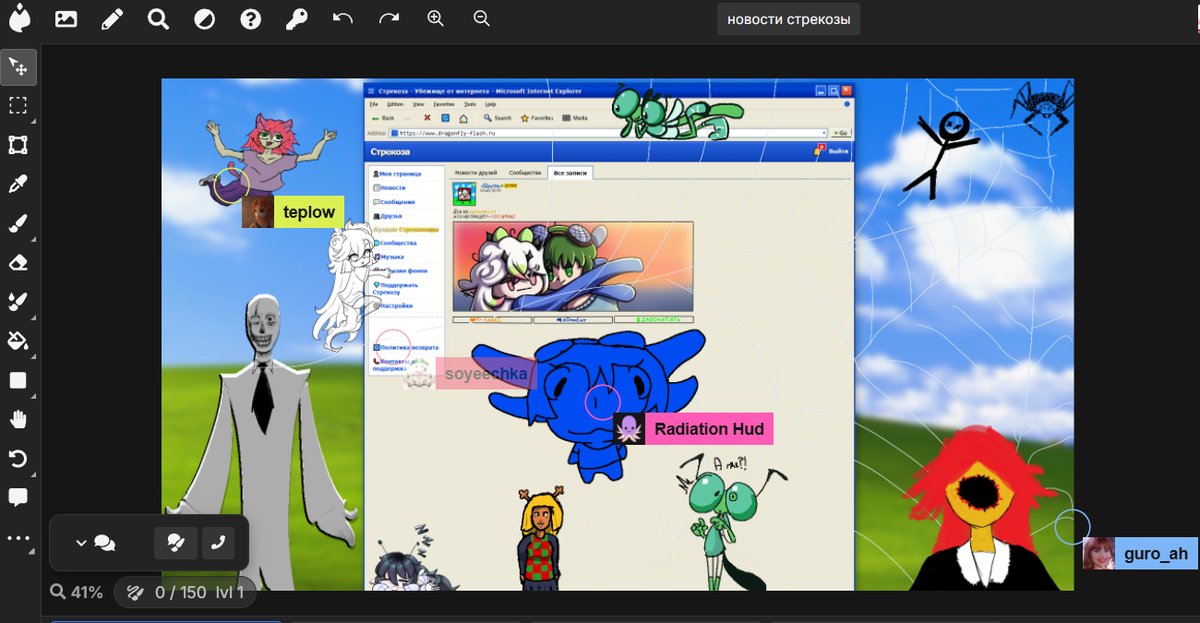Click teplow's avatar thumbnail
This screenshot has width=1200, height=623.
point(258,212)
